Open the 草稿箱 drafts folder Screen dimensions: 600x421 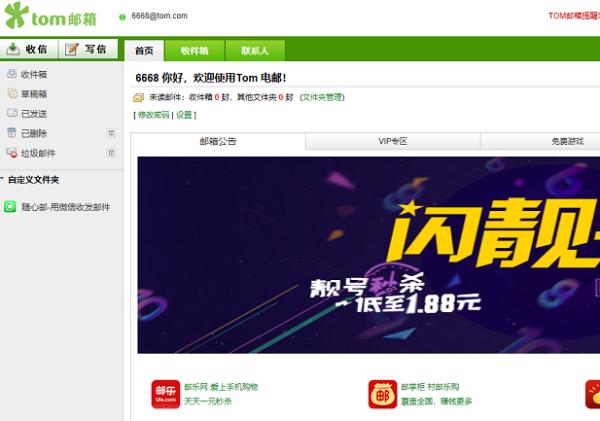[x=34, y=94]
